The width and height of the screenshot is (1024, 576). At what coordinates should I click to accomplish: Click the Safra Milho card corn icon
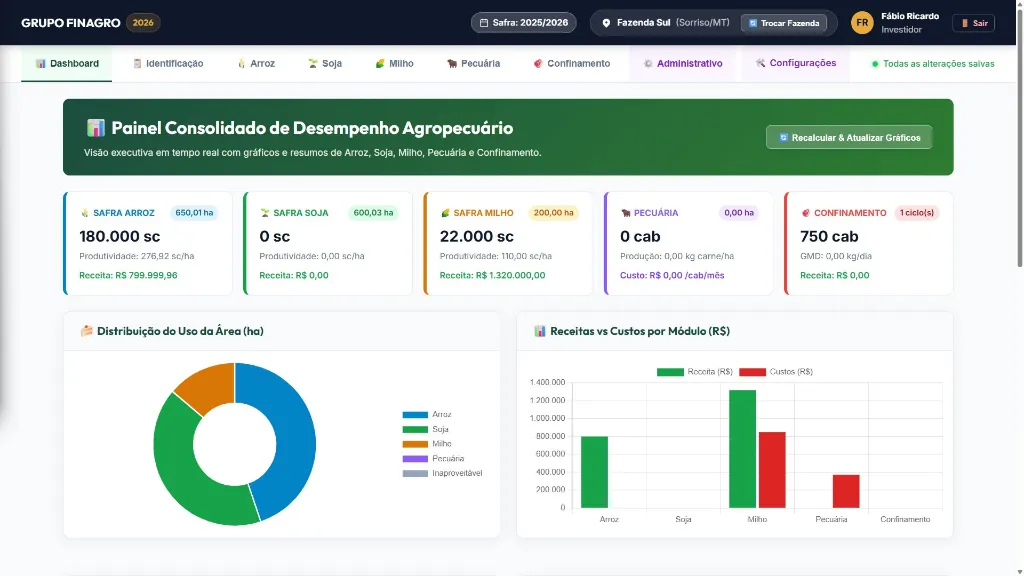(x=445, y=213)
